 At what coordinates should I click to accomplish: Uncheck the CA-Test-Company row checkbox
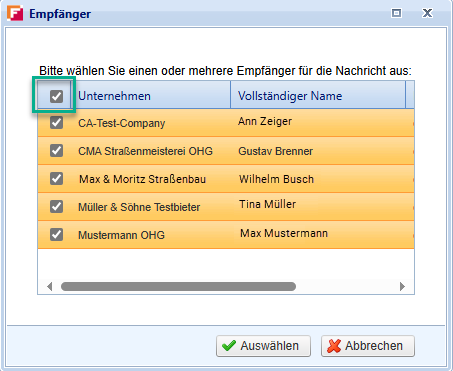point(56,123)
